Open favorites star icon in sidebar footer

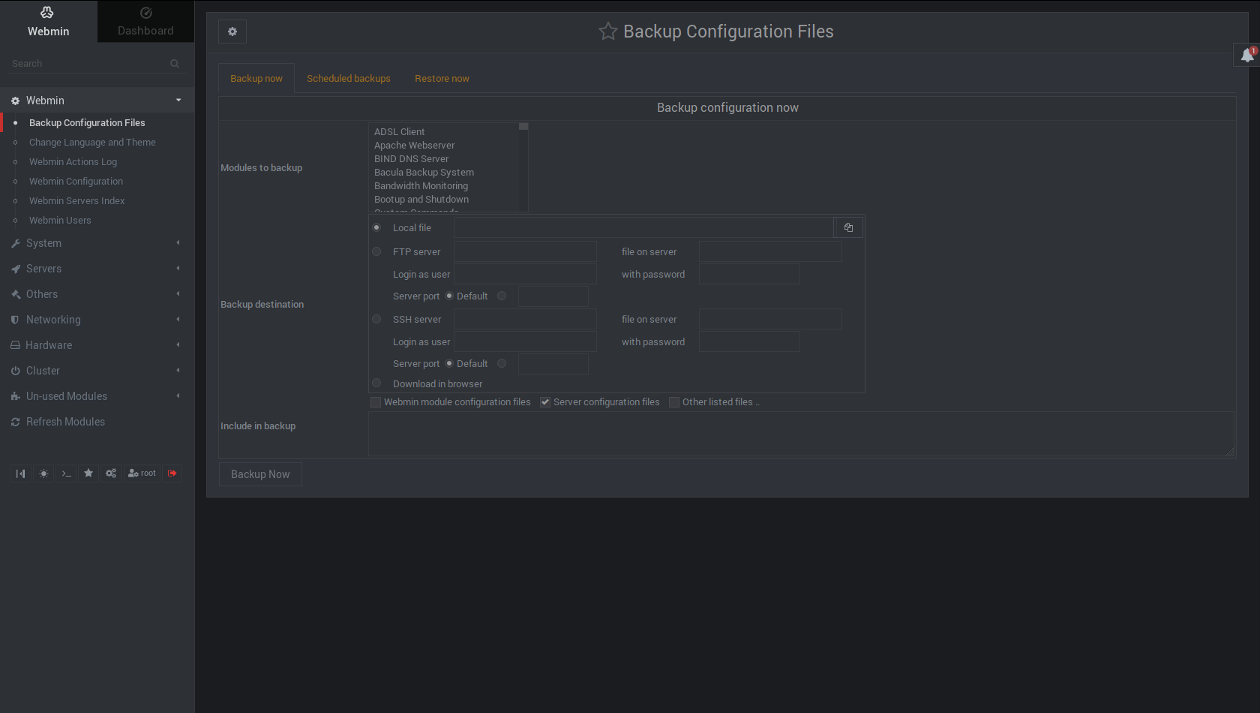coord(88,473)
